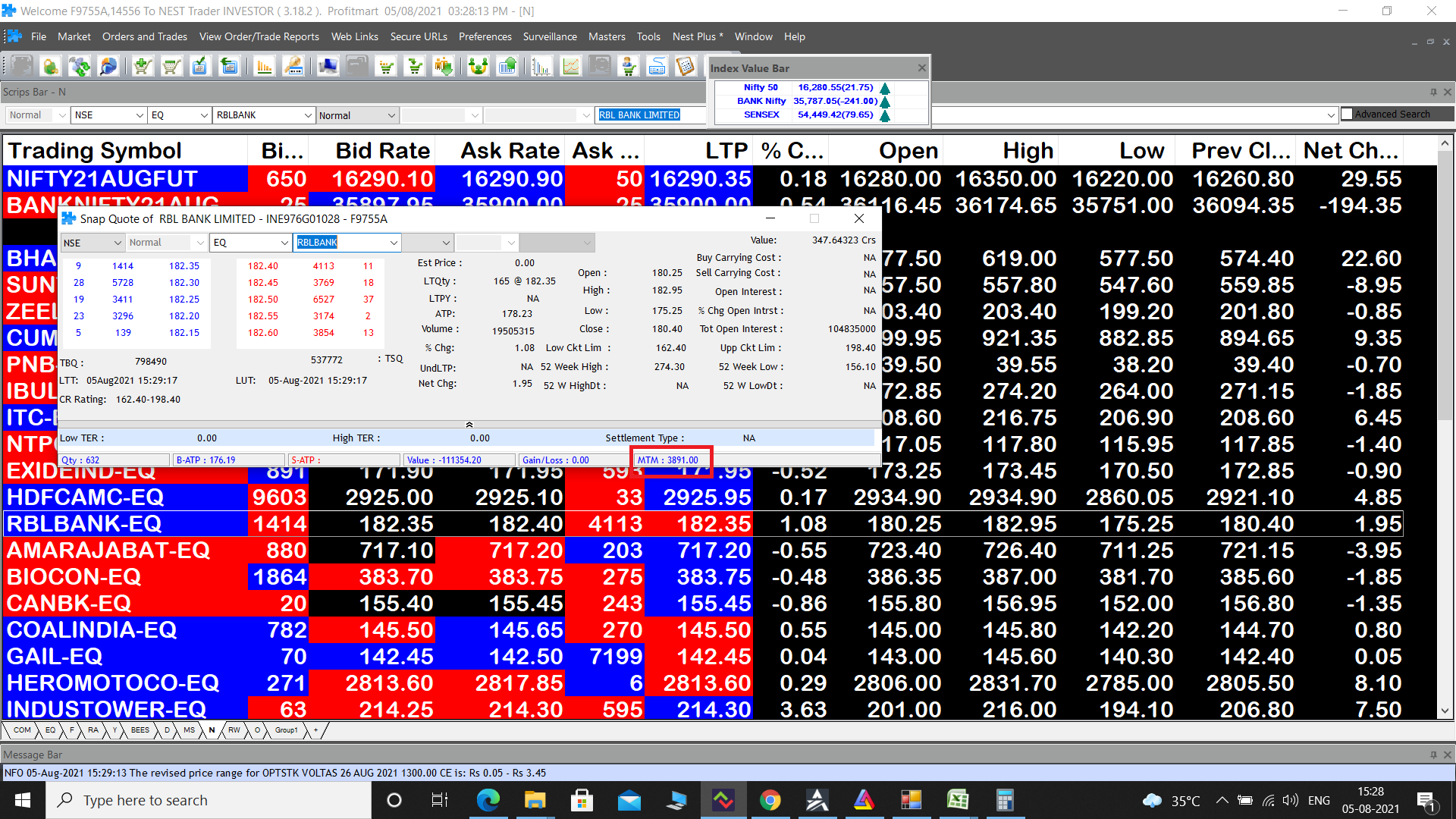Click the green line chart toolbar icon
Screen dimensions: 1456x819
coord(570,67)
